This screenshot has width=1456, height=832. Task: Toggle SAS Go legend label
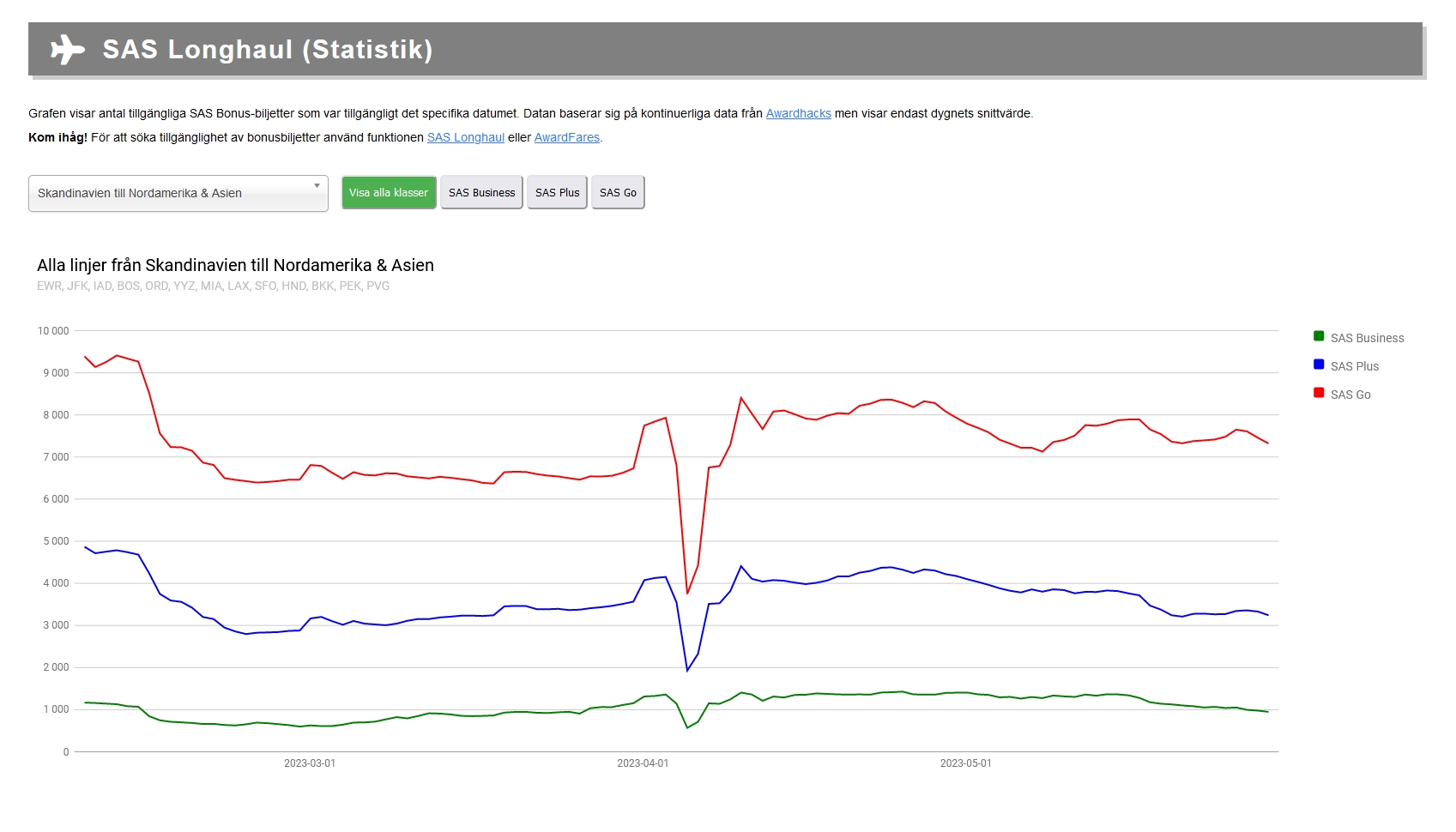(1350, 395)
